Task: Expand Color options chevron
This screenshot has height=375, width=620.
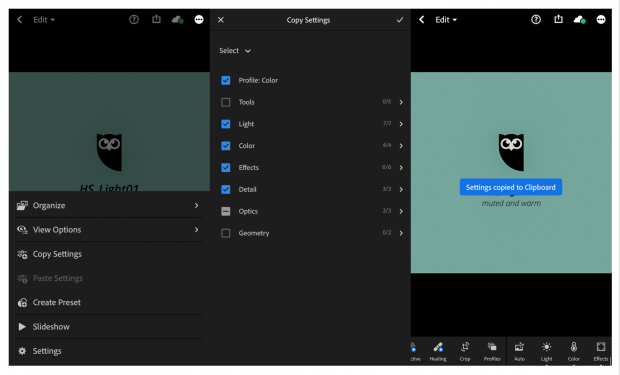Action: click(x=401, y=146)
